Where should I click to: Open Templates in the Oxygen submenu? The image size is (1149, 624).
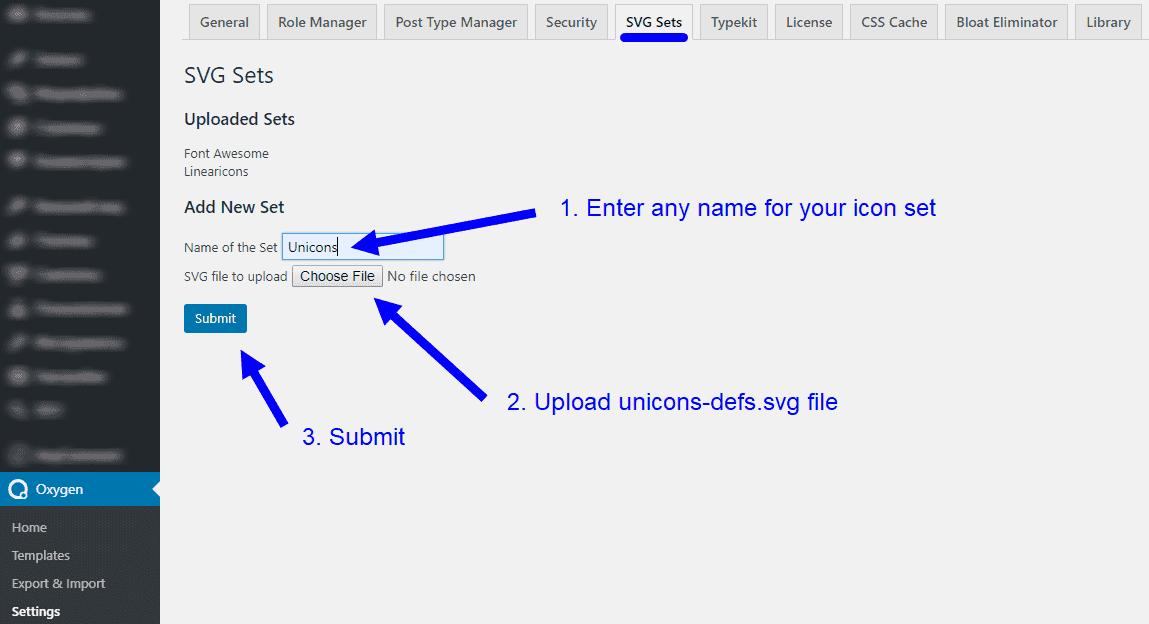click(x=41, y=555)
